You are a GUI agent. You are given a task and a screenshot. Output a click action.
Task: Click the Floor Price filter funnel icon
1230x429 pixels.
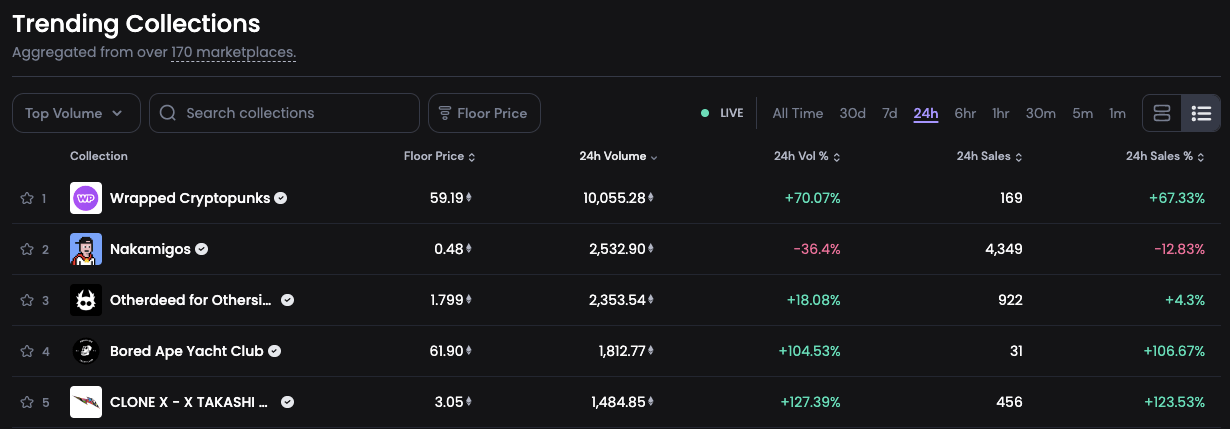pos(445,113)
